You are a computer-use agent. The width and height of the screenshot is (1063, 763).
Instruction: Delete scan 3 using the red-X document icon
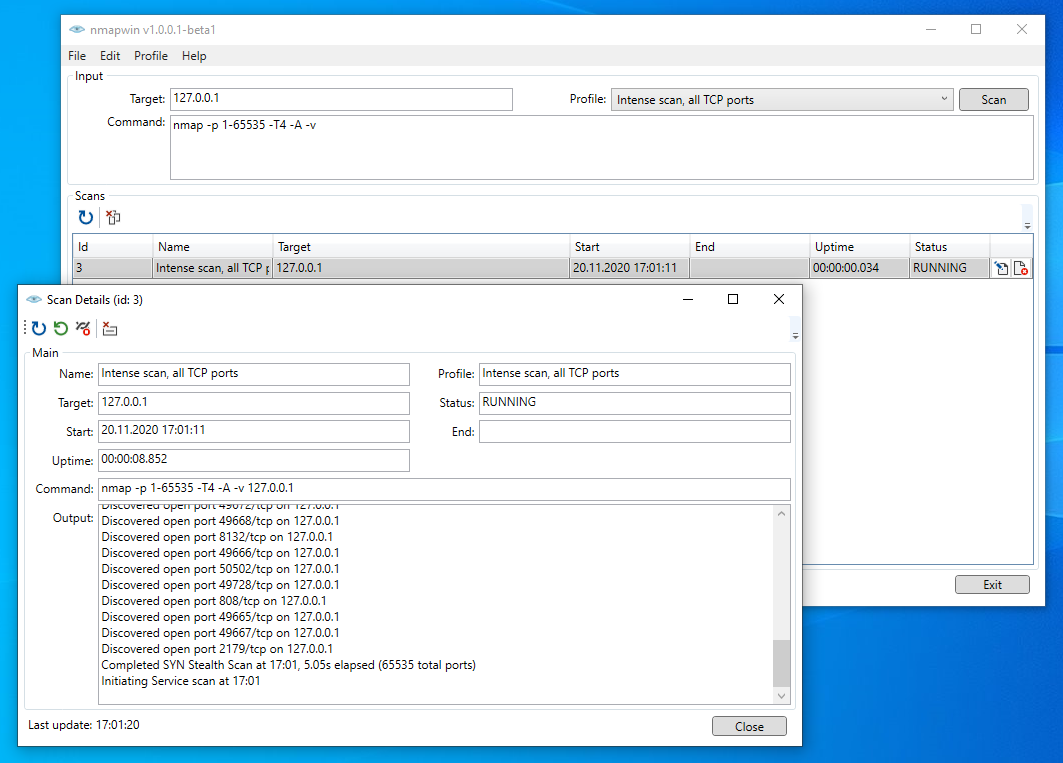(x=1021, y=268)
